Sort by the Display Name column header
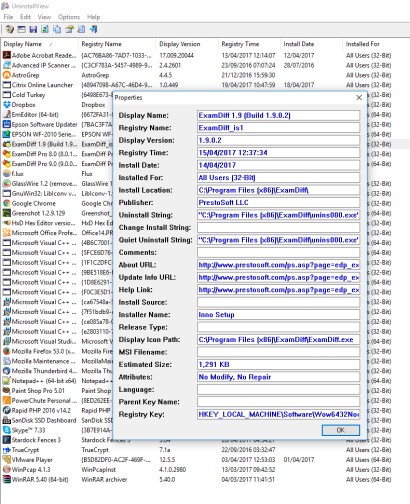Screen dimensions: 410x504 tap(39, 44)
